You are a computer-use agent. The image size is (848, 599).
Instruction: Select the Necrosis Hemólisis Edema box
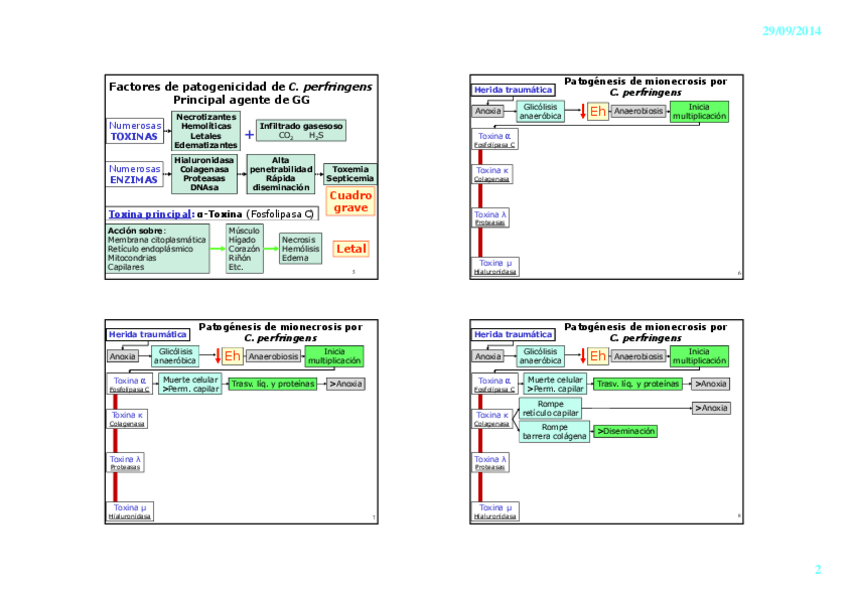300,249
